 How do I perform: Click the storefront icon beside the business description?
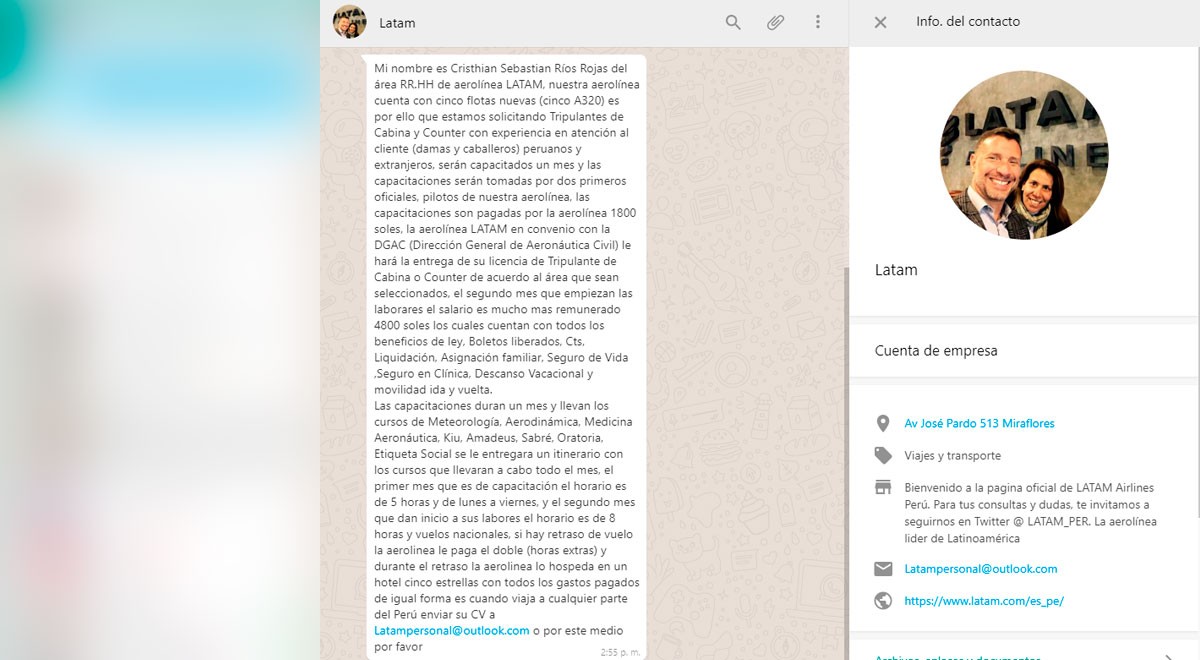[883, 488]
